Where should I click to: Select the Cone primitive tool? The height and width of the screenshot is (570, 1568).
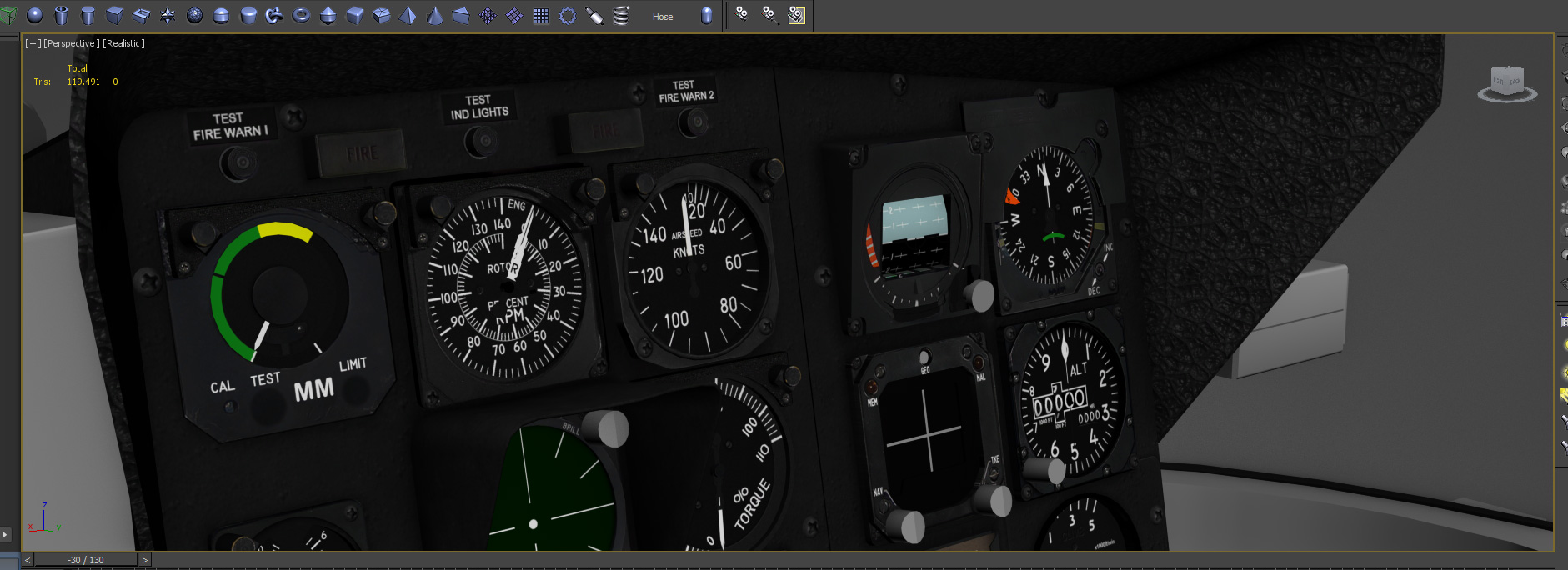click(x=434, y=15)
